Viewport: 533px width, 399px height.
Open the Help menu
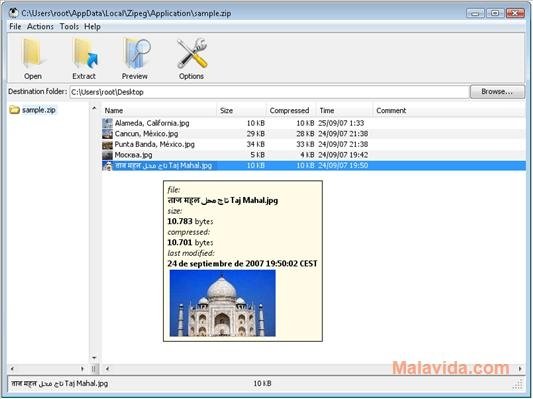(92, 27)
